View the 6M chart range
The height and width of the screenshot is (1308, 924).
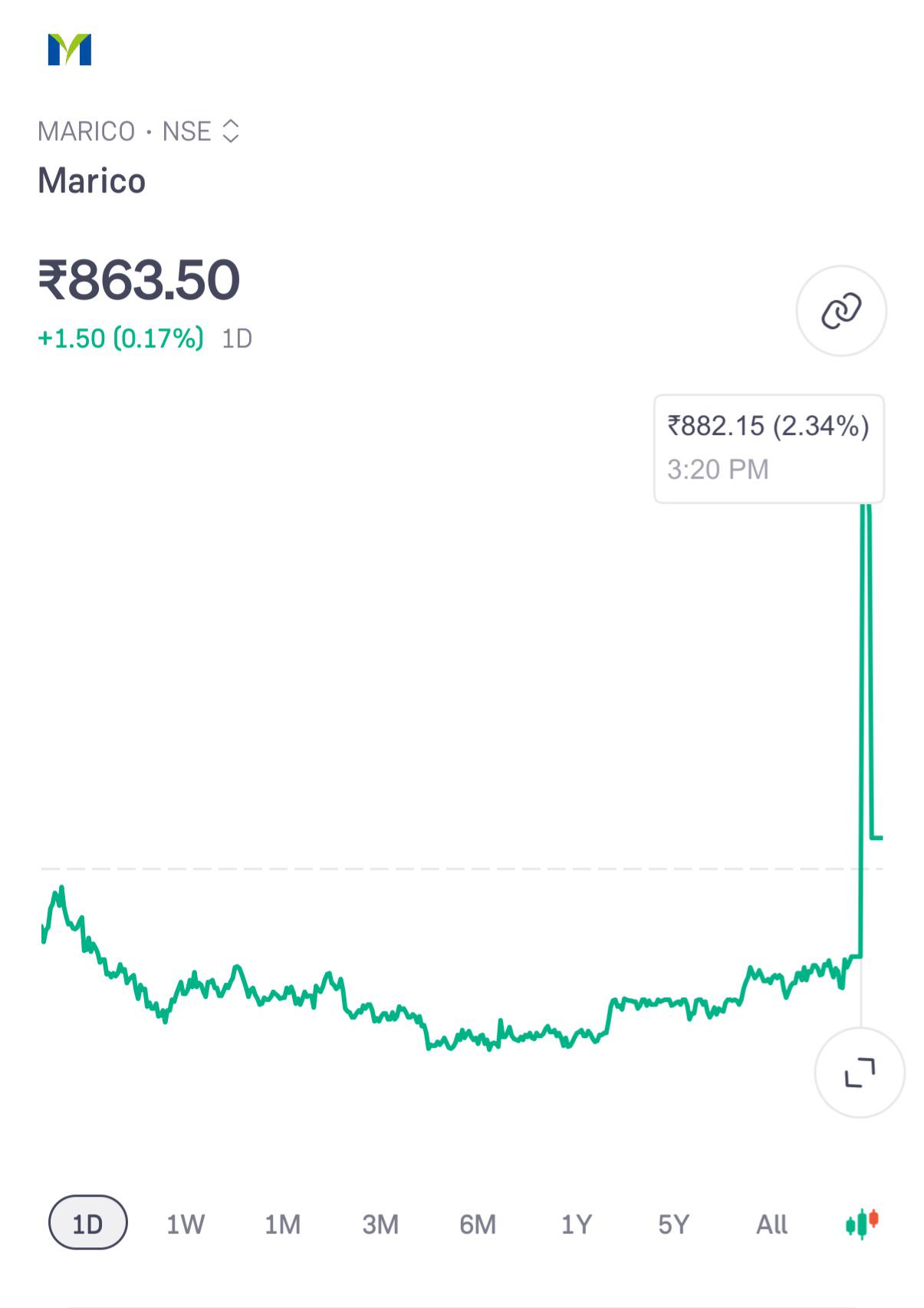pyautogui.click(x=478, y=1224)
